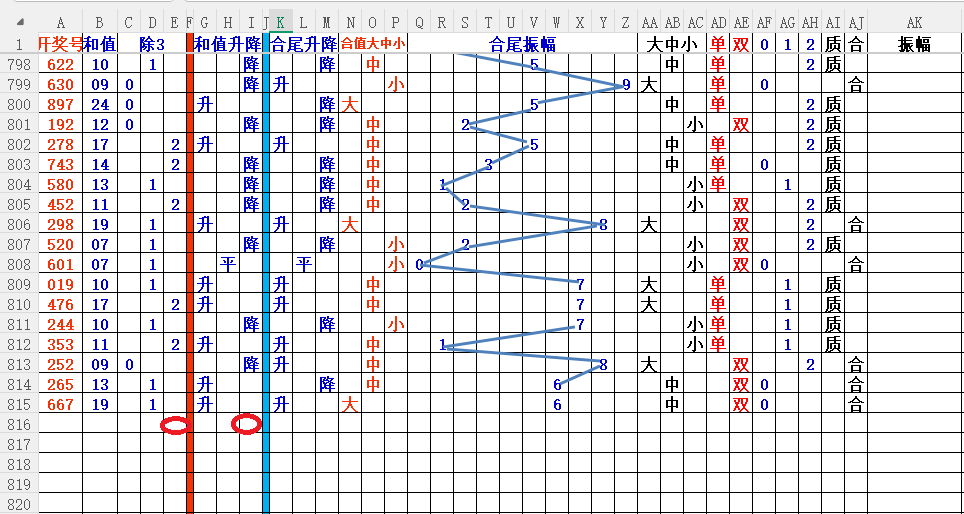Select column A header
This screenshot has height=514, width=964.
[x=60, y=22]
